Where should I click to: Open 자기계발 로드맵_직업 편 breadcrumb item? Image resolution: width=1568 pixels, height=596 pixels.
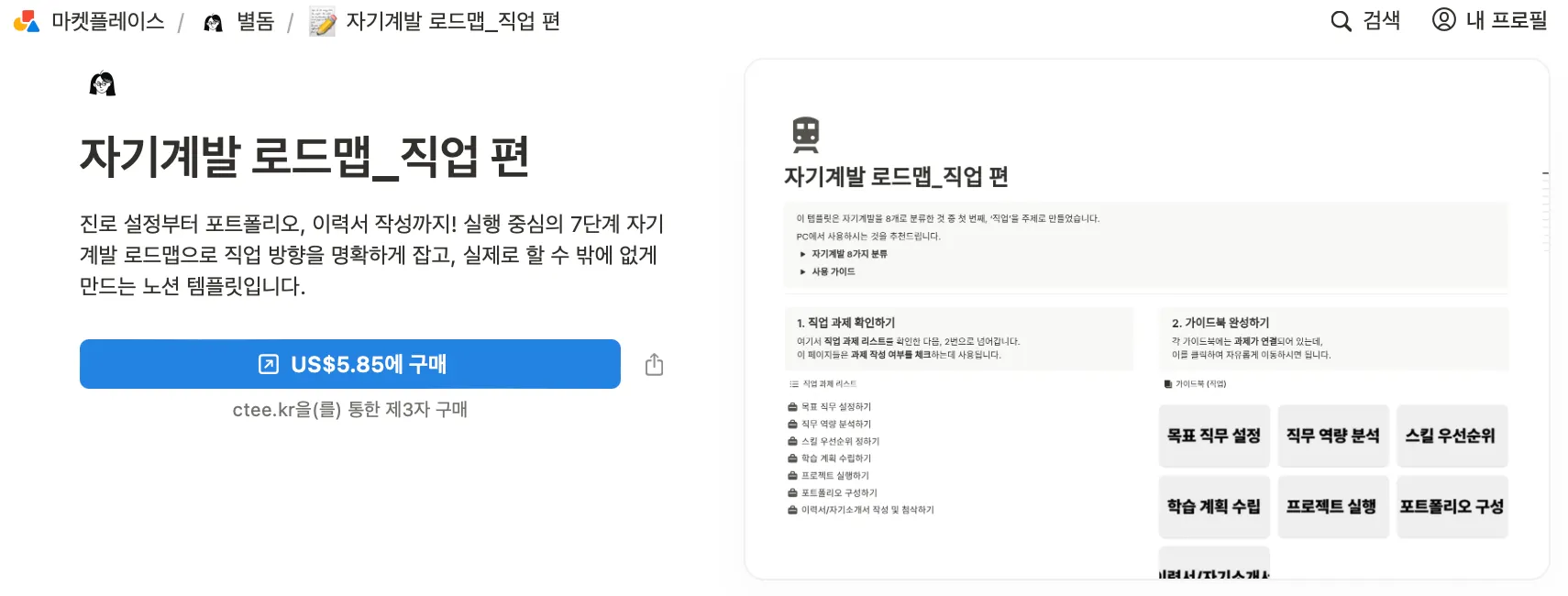(452, 21)
